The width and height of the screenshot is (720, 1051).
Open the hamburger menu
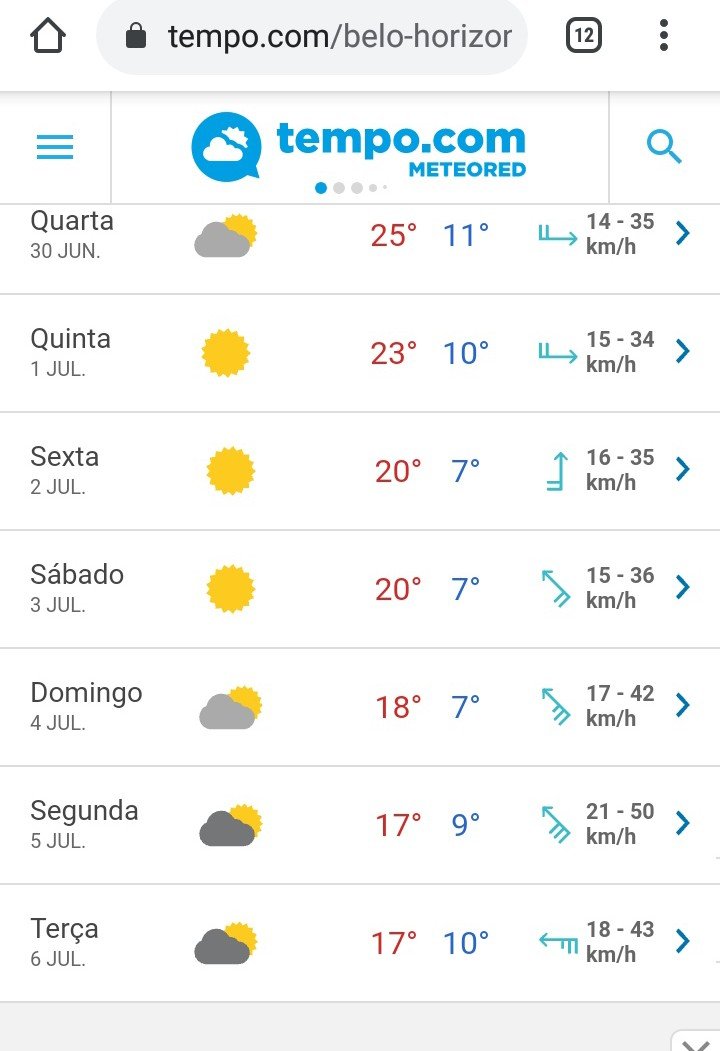click(55, 147)
